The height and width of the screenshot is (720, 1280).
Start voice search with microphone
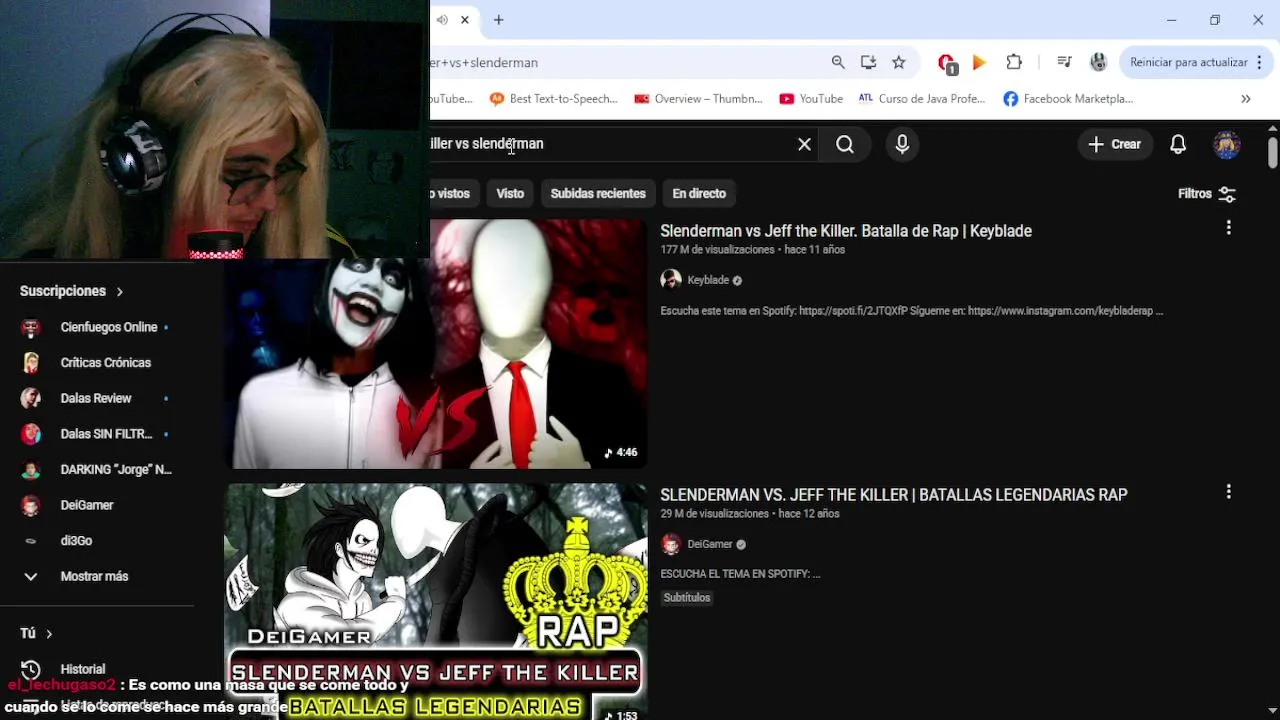point(902,144)
